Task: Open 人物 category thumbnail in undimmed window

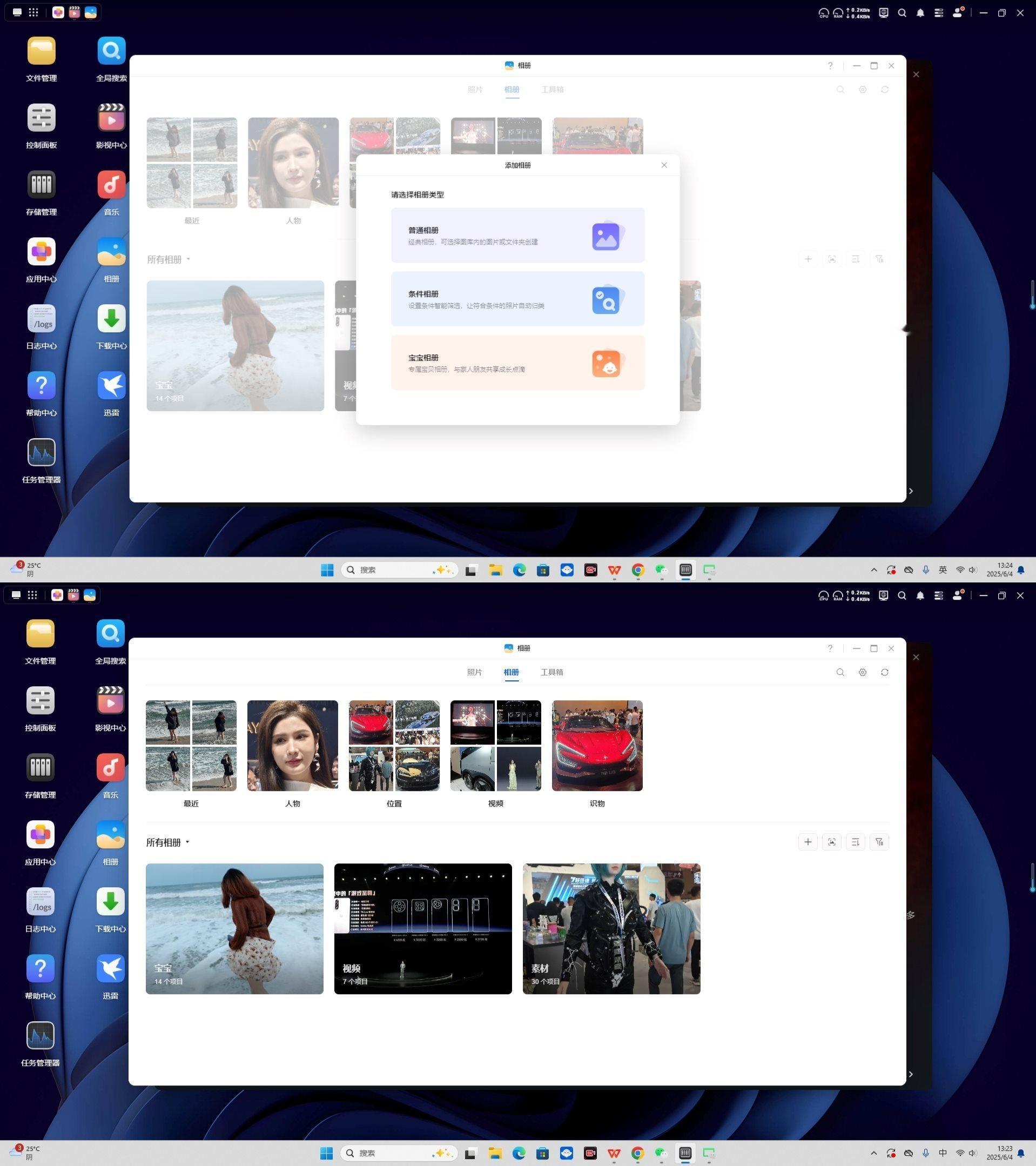Action: (293, 746)
